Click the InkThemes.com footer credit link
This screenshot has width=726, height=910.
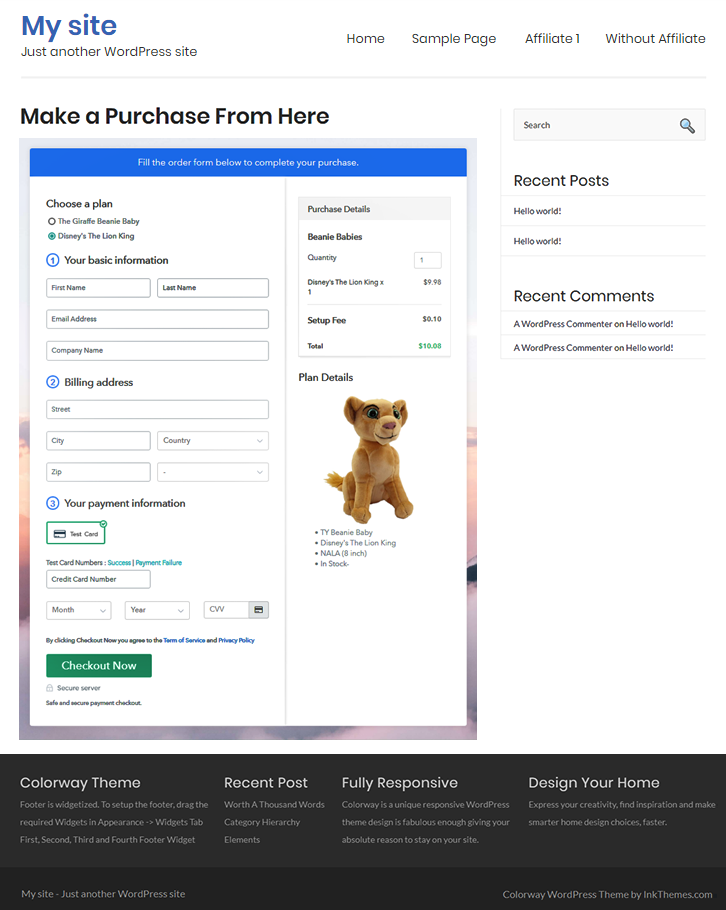[x=678, y=894]
